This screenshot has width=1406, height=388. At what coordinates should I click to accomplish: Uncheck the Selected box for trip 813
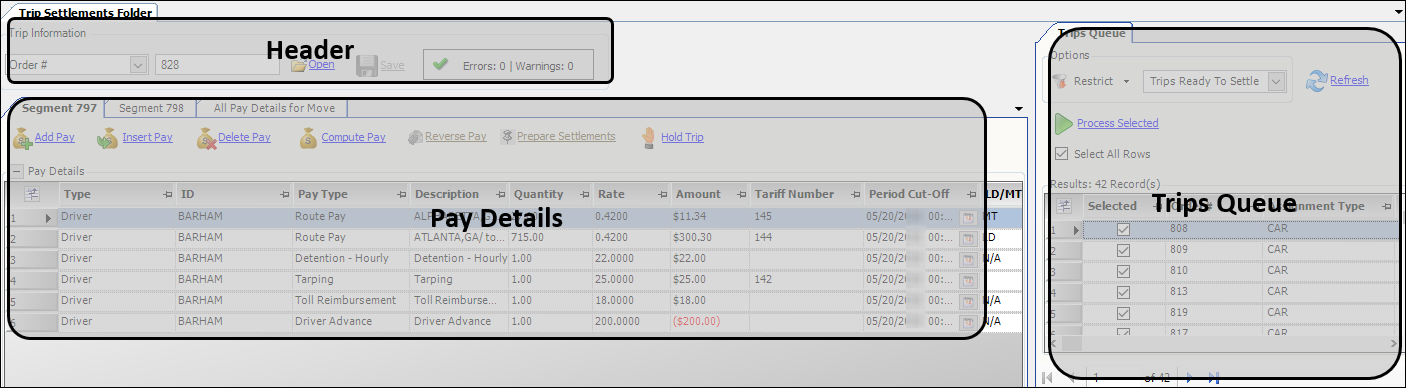(1123, 292)
